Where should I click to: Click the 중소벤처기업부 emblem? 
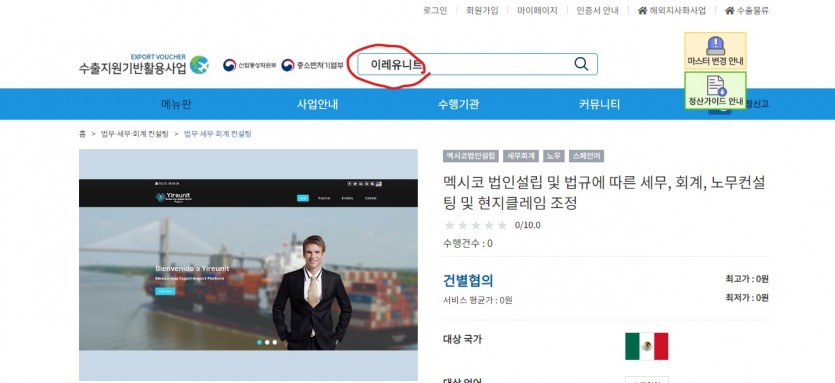[288, 65]
